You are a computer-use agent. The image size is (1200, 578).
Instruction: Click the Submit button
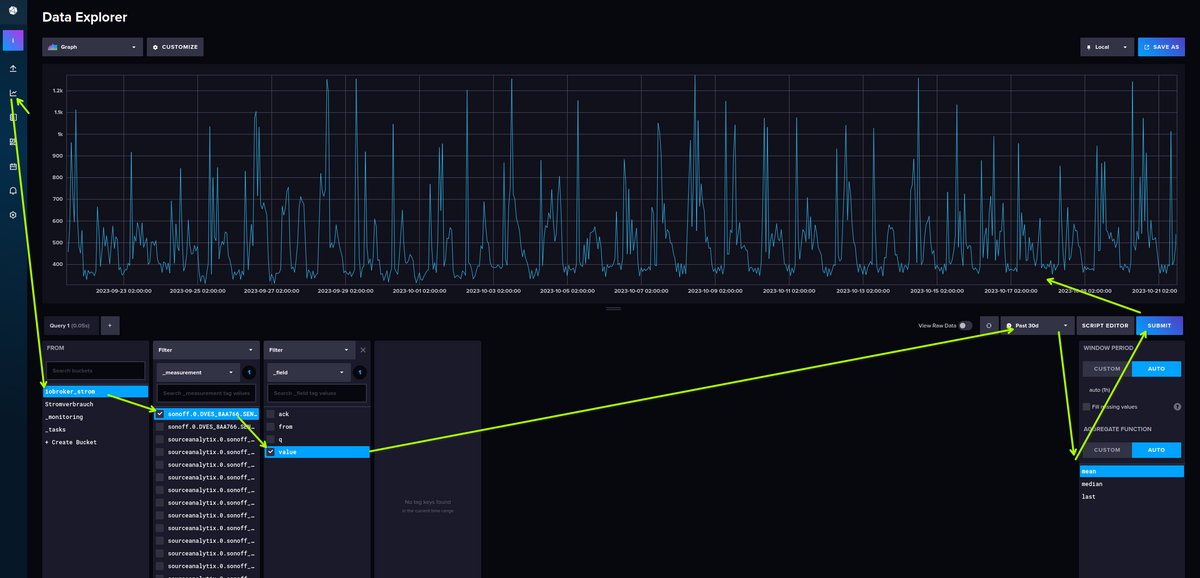(1159, 325)
